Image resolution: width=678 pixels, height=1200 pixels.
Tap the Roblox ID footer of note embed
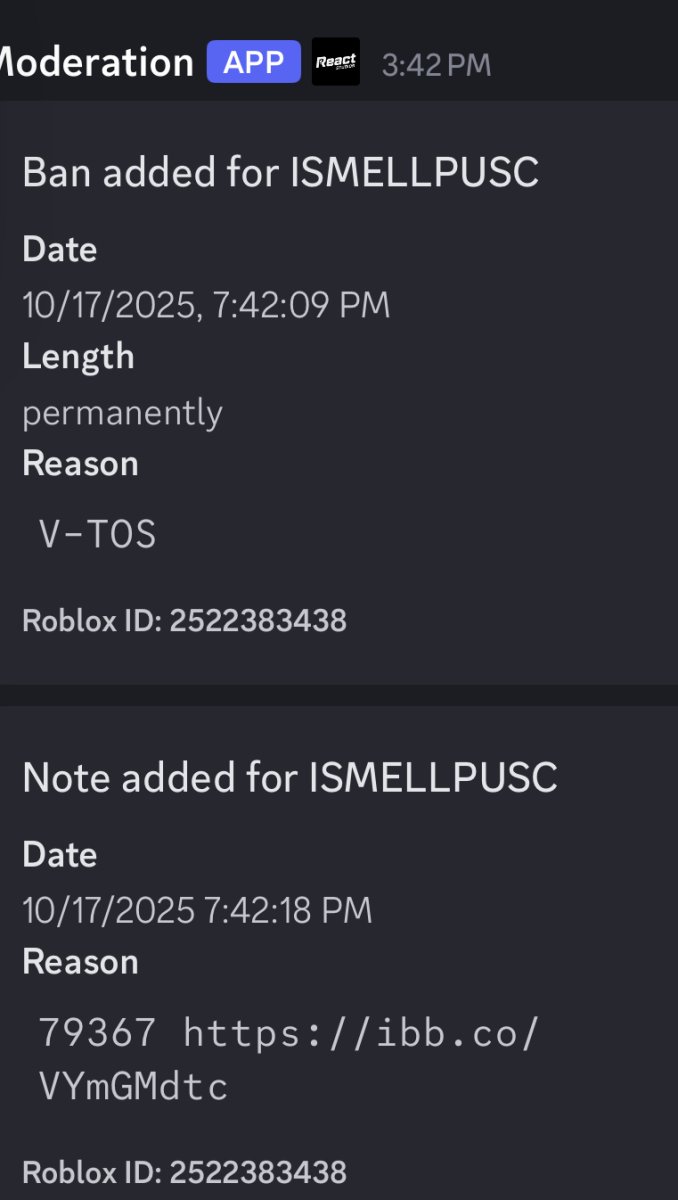[184, 1172]
